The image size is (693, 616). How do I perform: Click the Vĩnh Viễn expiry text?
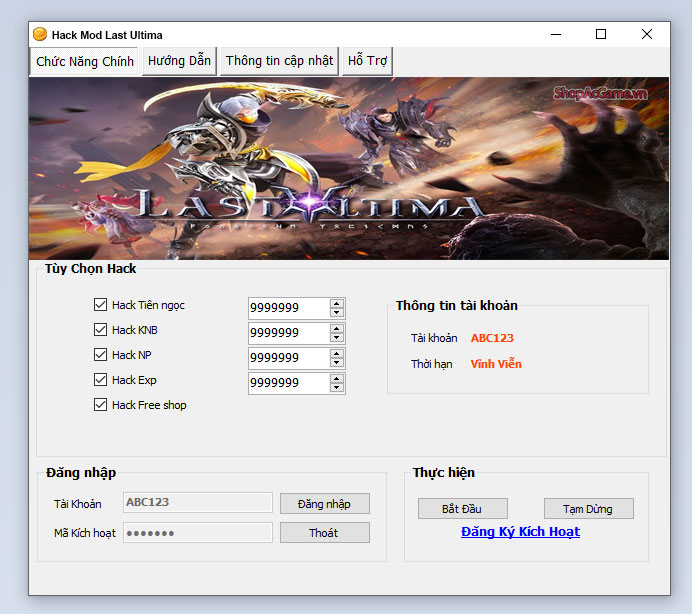coord(496,364)
